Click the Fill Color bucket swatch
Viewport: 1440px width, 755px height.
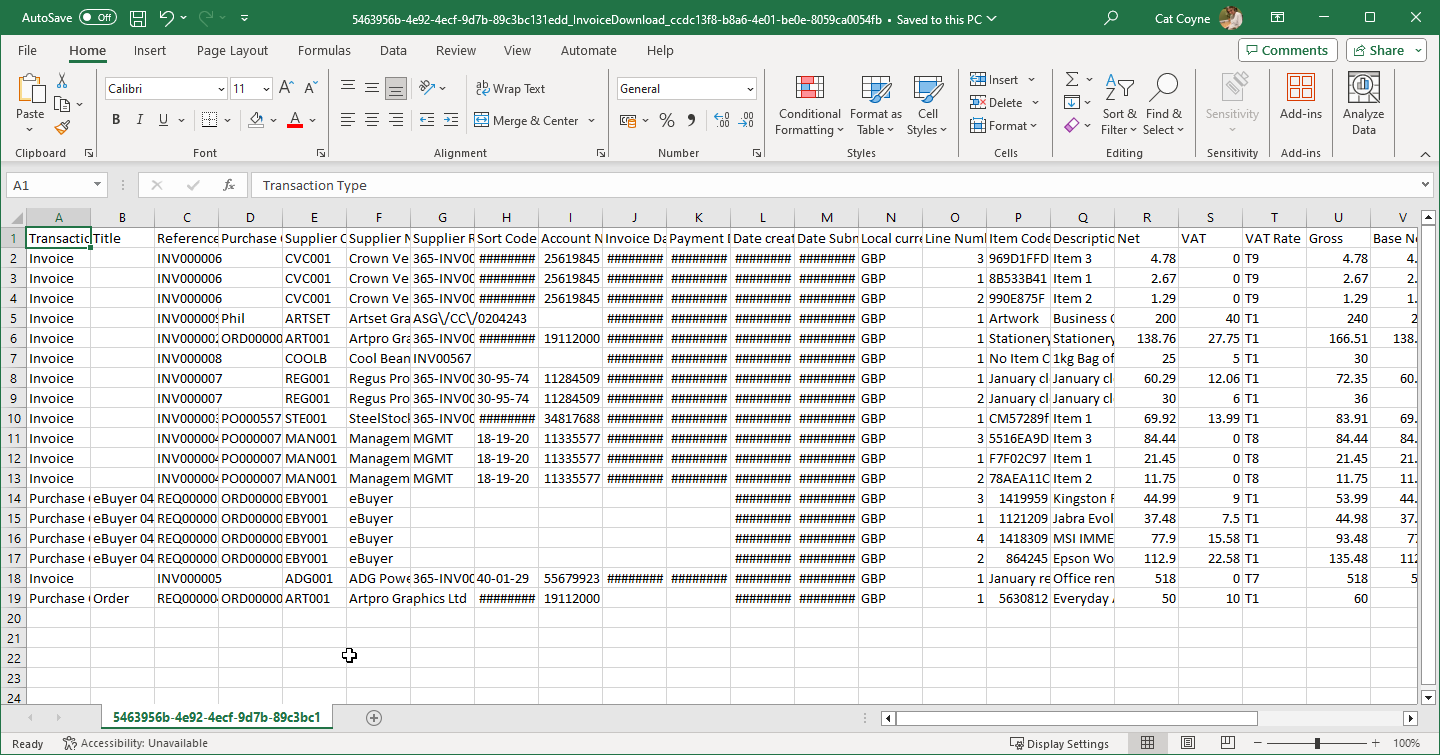point(255,120)
